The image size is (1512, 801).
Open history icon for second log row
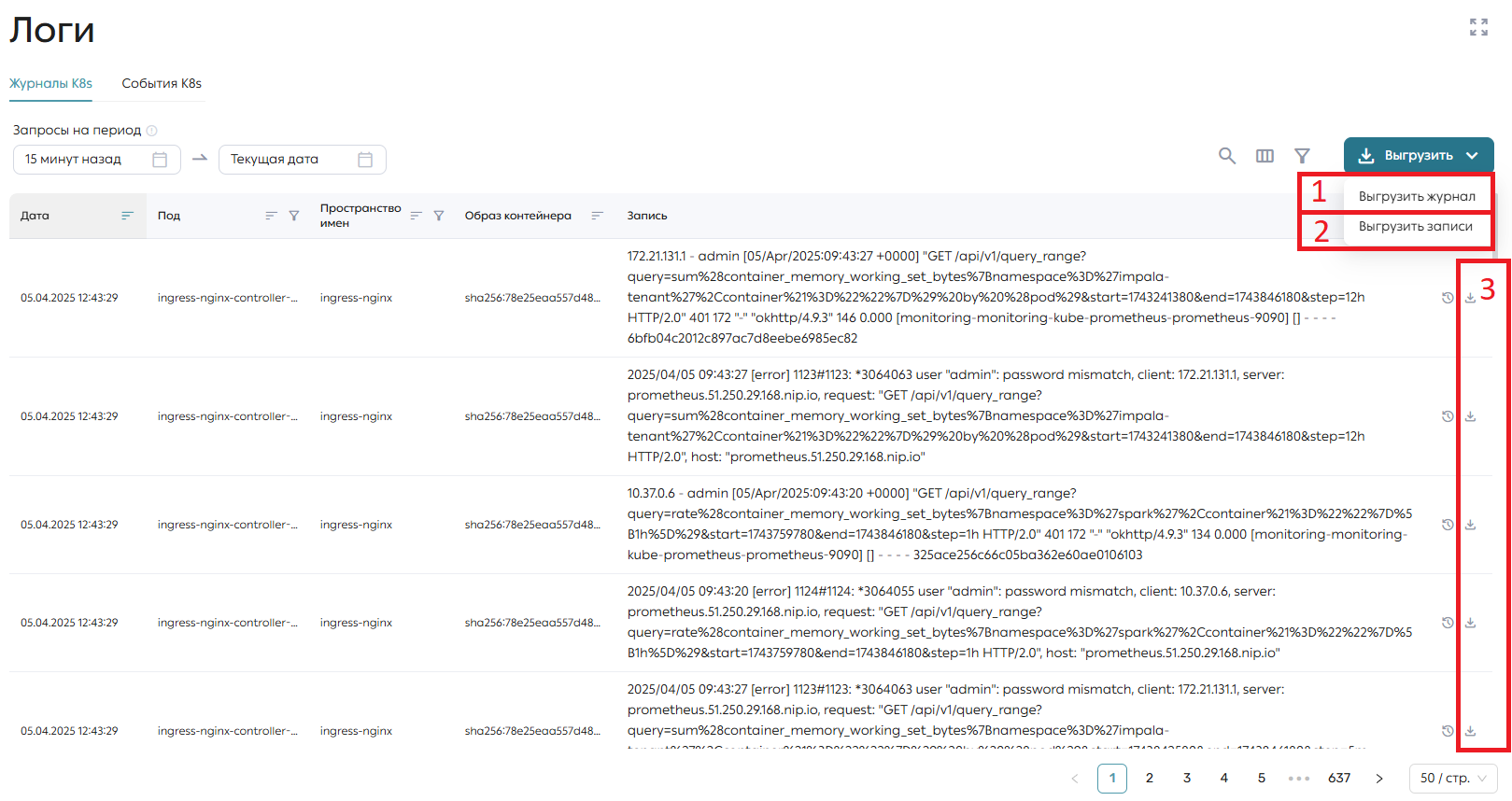coord(1448,416)
